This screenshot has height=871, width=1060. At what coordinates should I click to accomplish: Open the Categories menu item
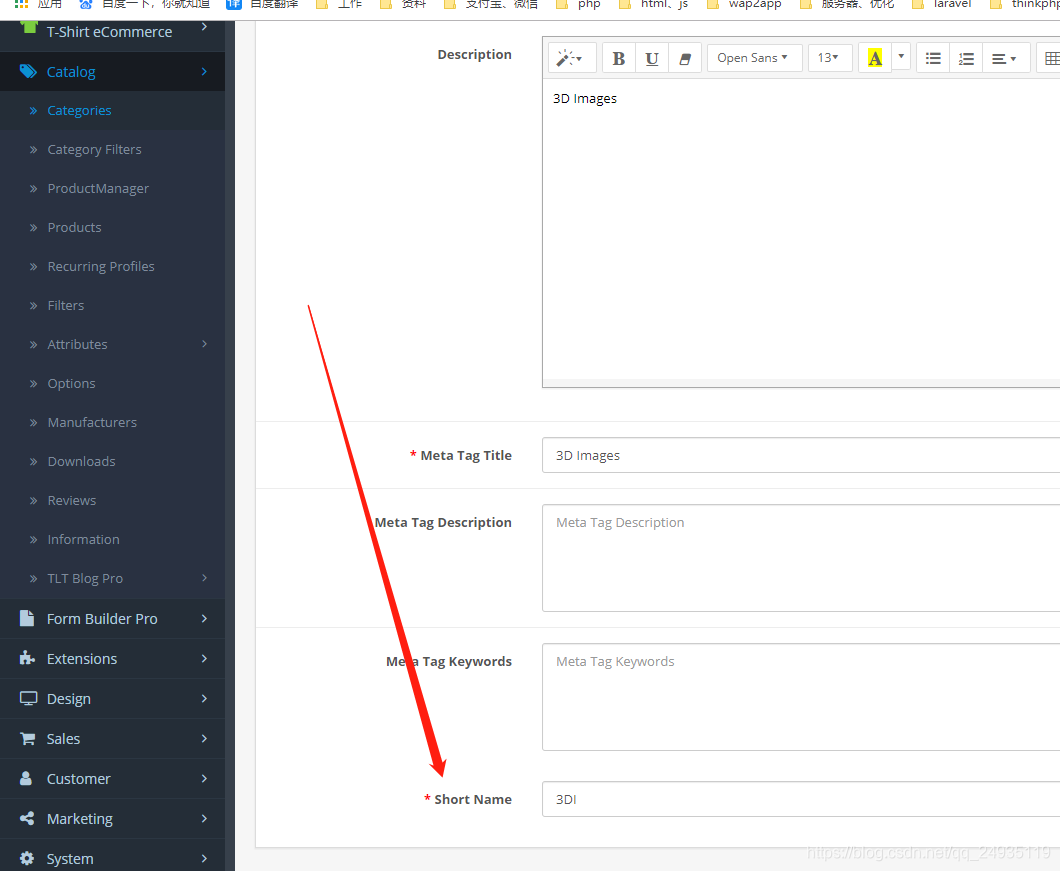click(79, 110)
